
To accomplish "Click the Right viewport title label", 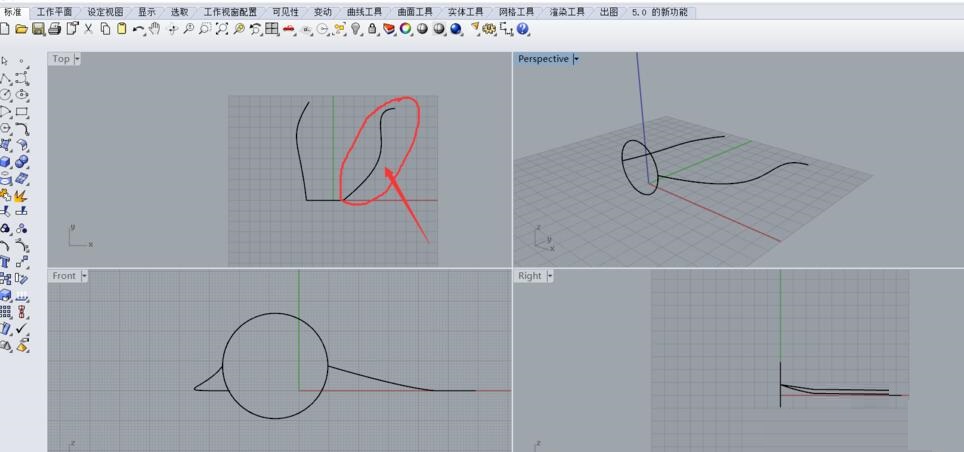I will pyautogui.click(x=529, y=276).
